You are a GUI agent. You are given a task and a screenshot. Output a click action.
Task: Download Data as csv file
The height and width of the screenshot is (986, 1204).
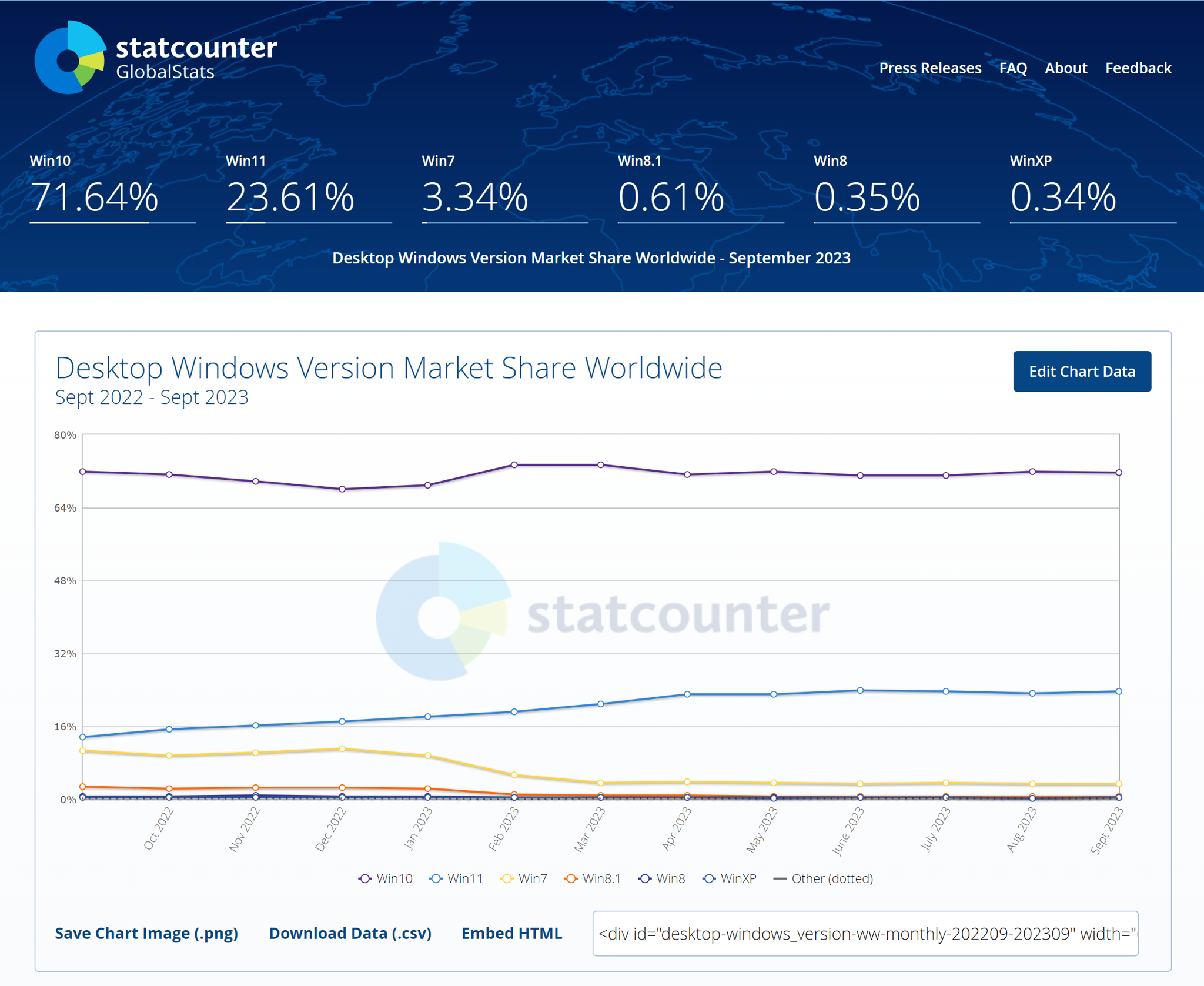[x=350, y=933]
